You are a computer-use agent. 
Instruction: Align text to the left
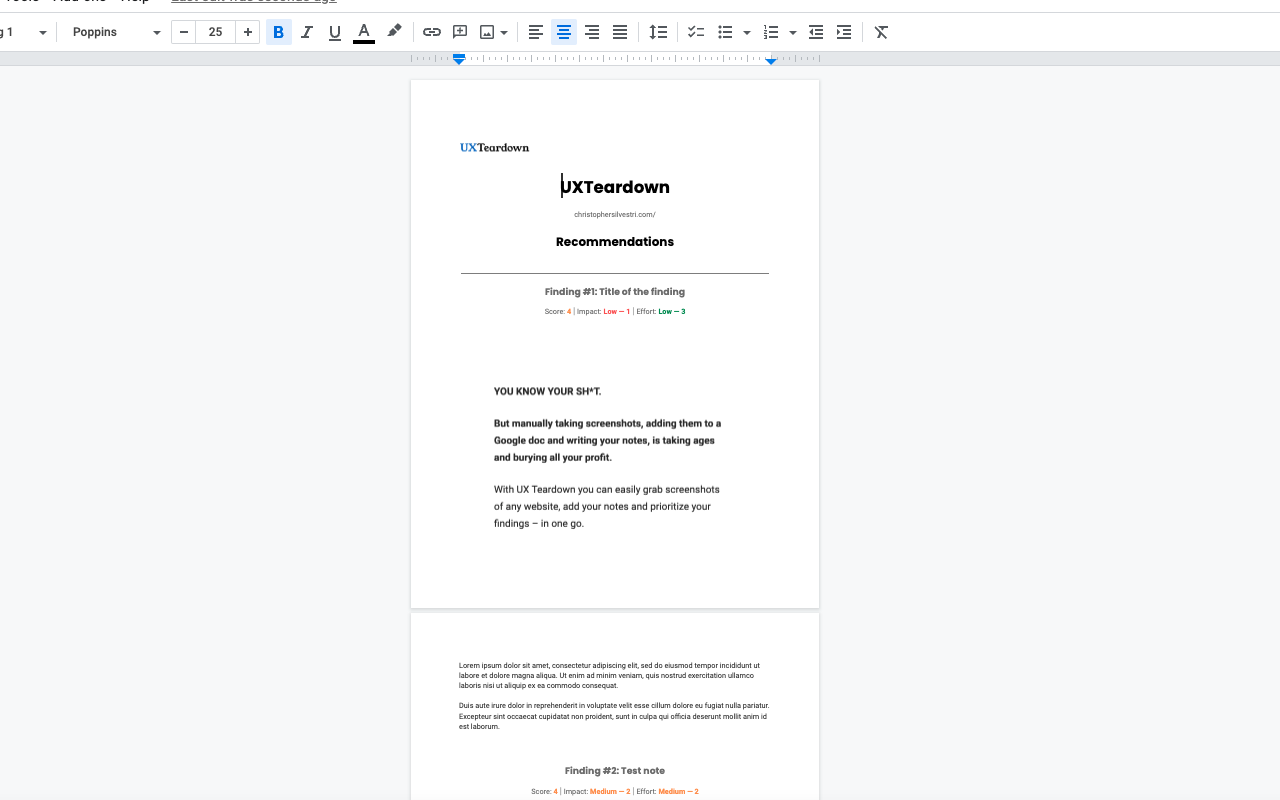(536, 32)
